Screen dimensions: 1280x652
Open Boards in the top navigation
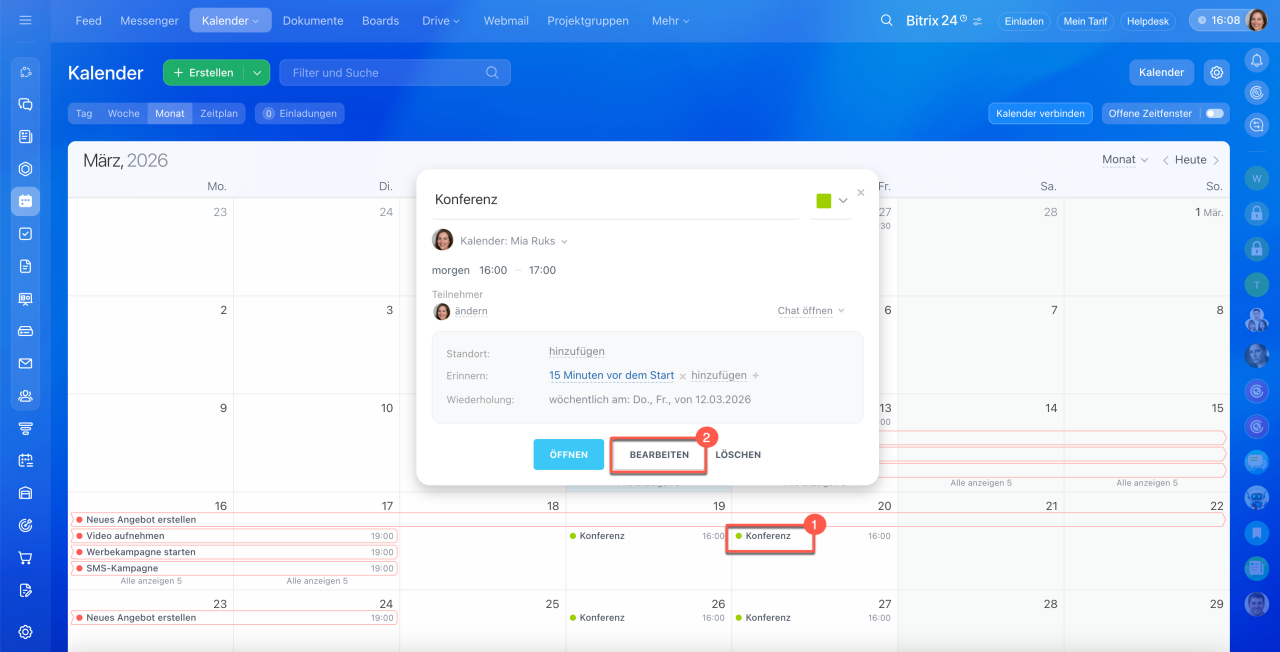pyautogui.click(x=380, y=20)
